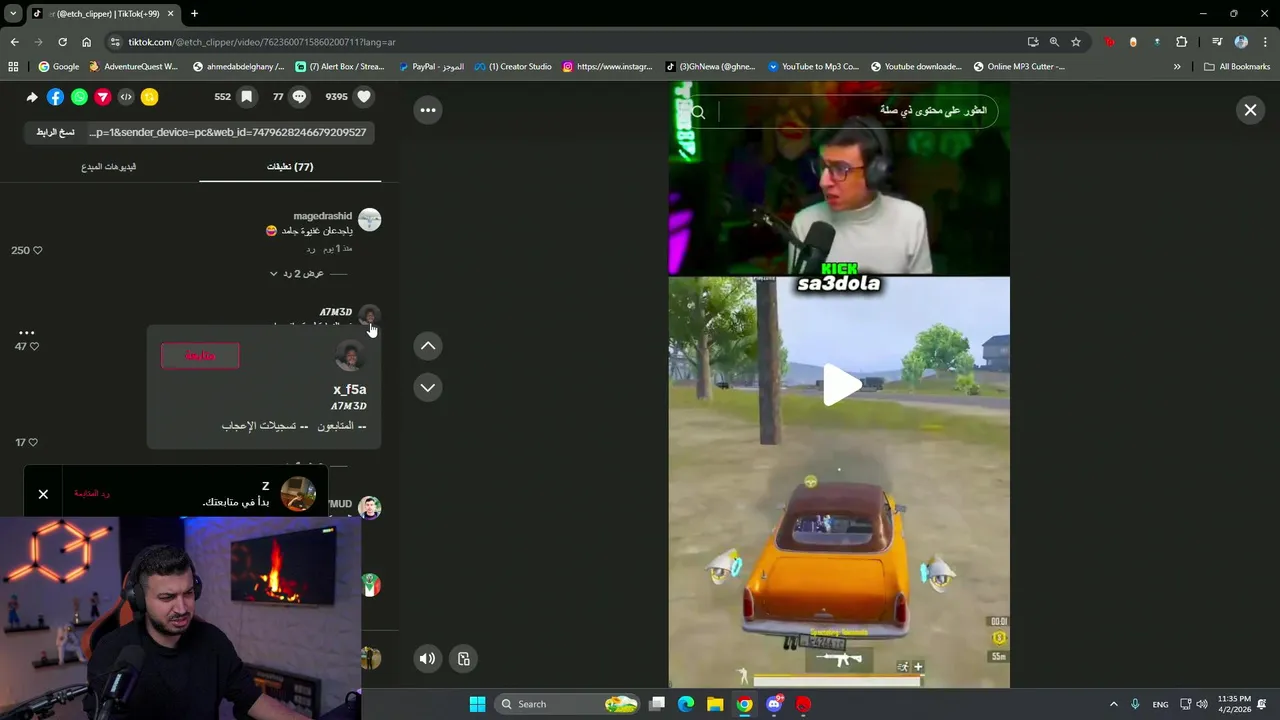
Task: Close the TikTok video viewer
Action: coord(1250,110)
